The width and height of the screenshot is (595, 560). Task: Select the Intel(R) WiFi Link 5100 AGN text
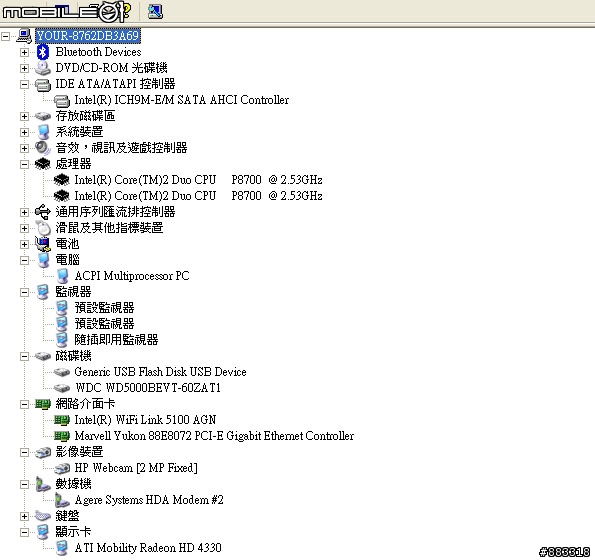pyautogui.click(x=145, y=420)
